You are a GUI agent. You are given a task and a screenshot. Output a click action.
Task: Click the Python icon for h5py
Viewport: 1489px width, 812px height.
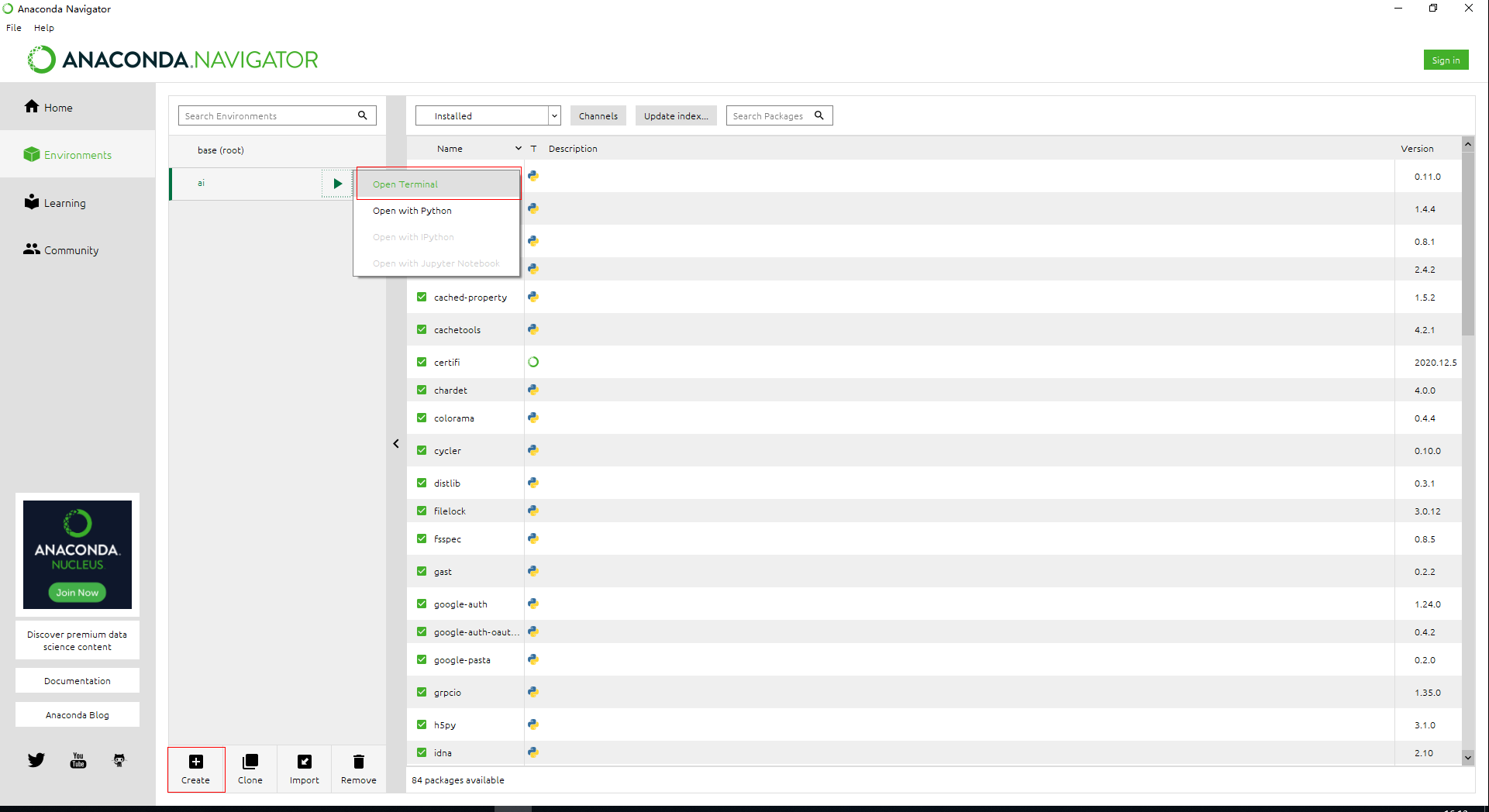(533, 724)
